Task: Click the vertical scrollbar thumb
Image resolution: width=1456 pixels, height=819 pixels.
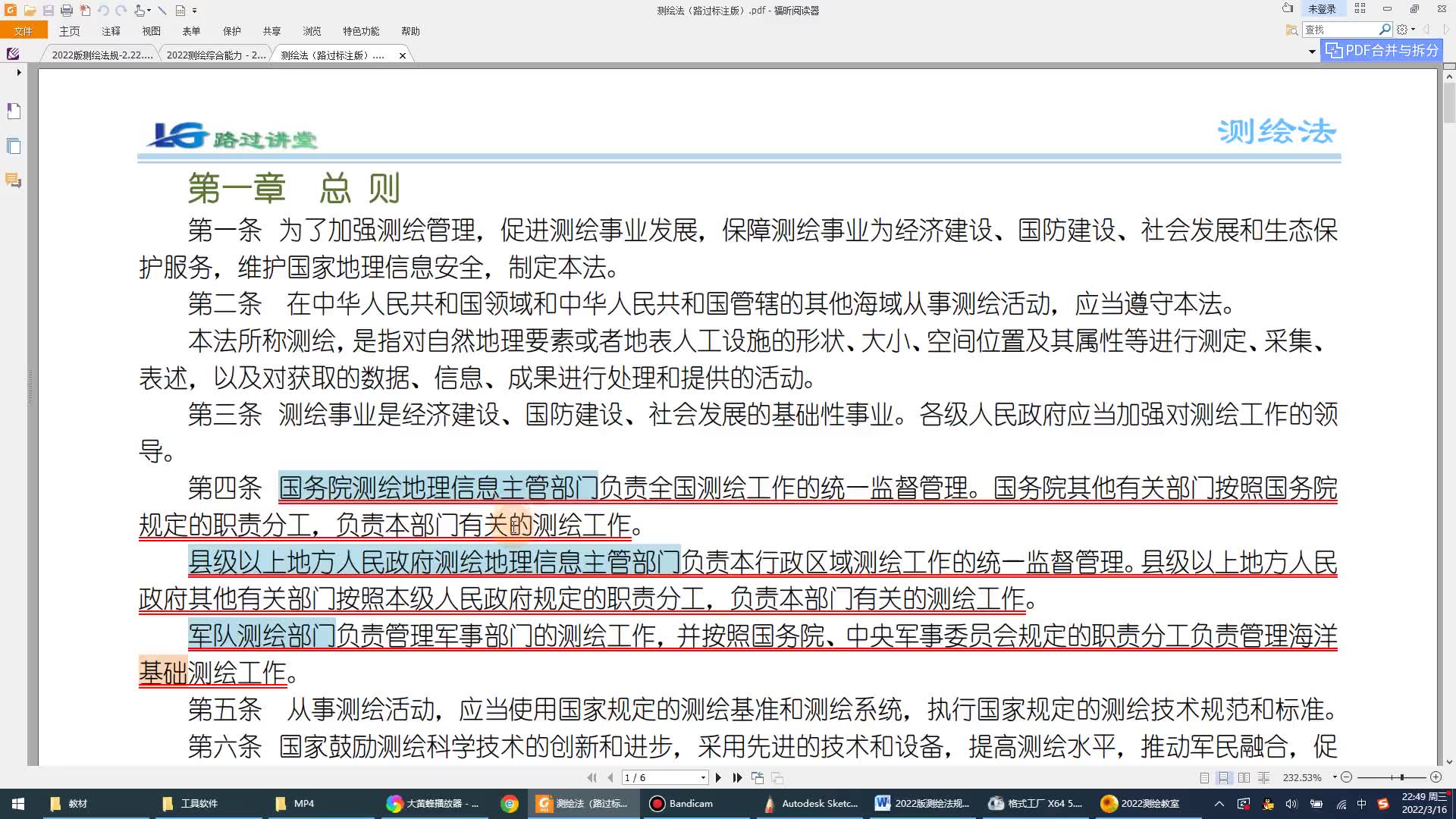Action: pos(1448,102)
